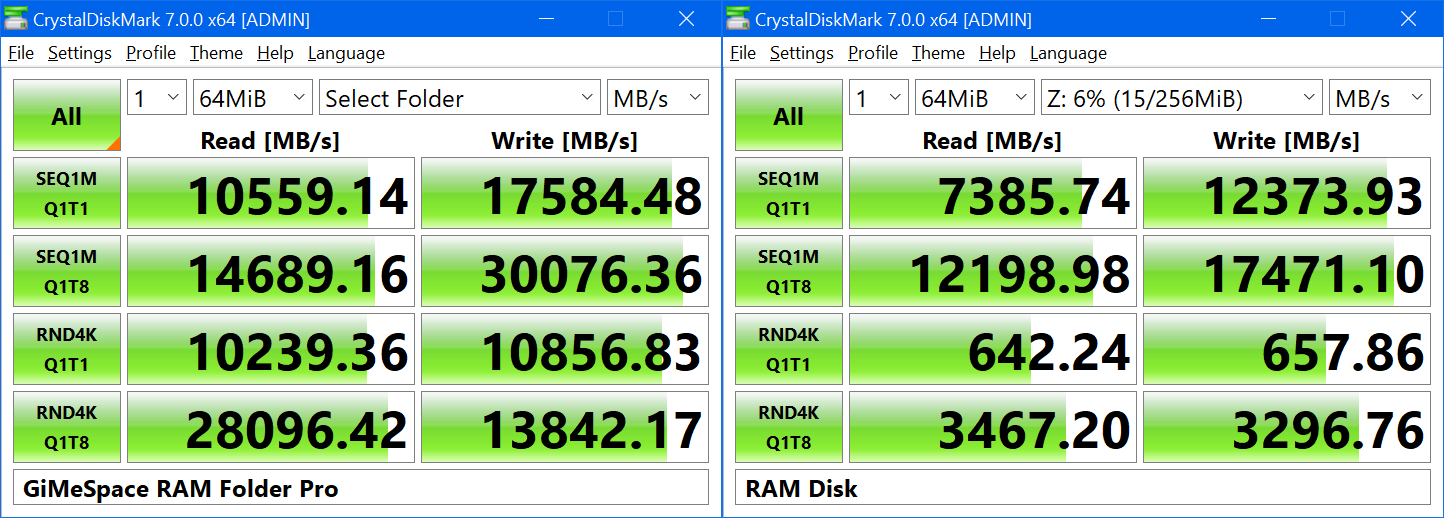Click 12373.93 write result in right window

[1287, 194]
